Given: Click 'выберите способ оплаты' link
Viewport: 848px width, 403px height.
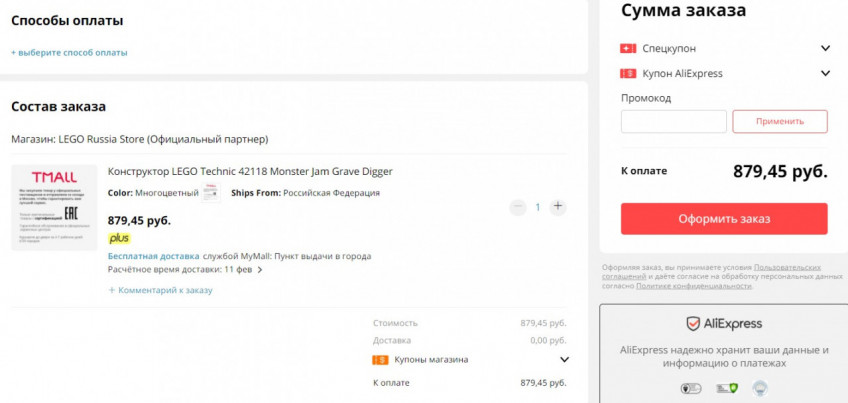Looking at the screenshot, I should [69, 52].
